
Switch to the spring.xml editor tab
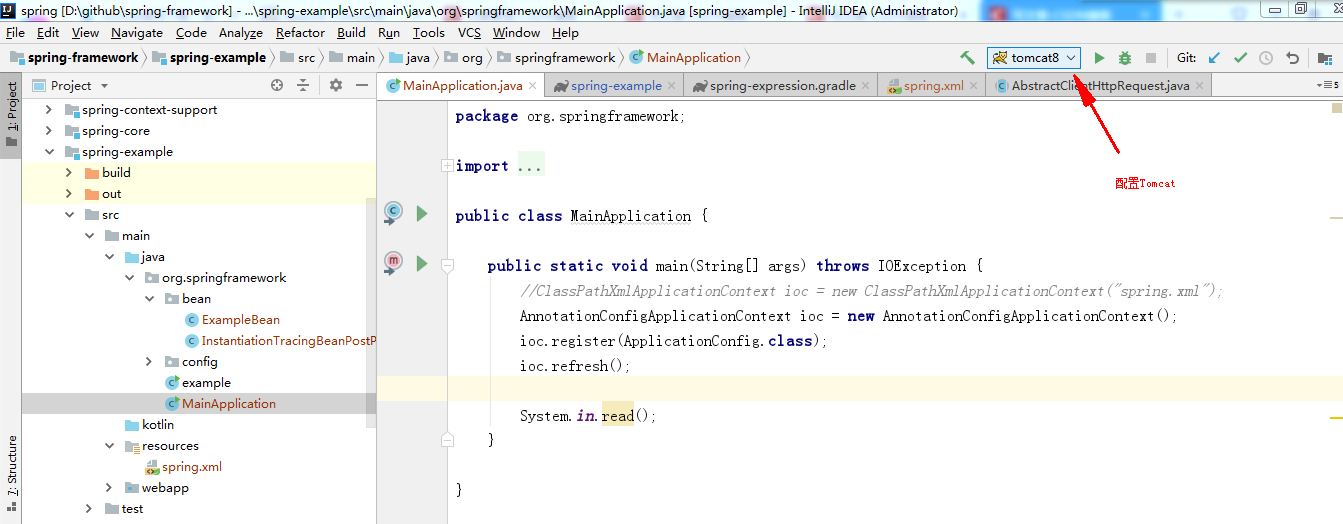click(x=934, y=86)
